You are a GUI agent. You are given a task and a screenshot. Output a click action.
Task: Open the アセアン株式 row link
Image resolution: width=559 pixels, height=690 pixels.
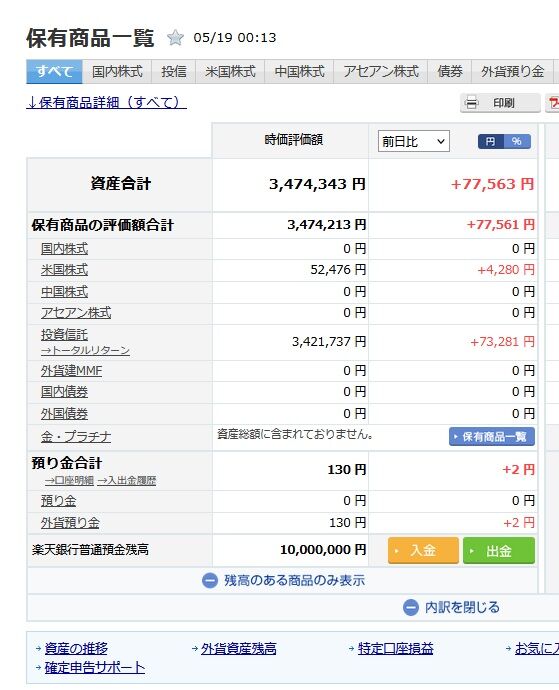point(76,313)
